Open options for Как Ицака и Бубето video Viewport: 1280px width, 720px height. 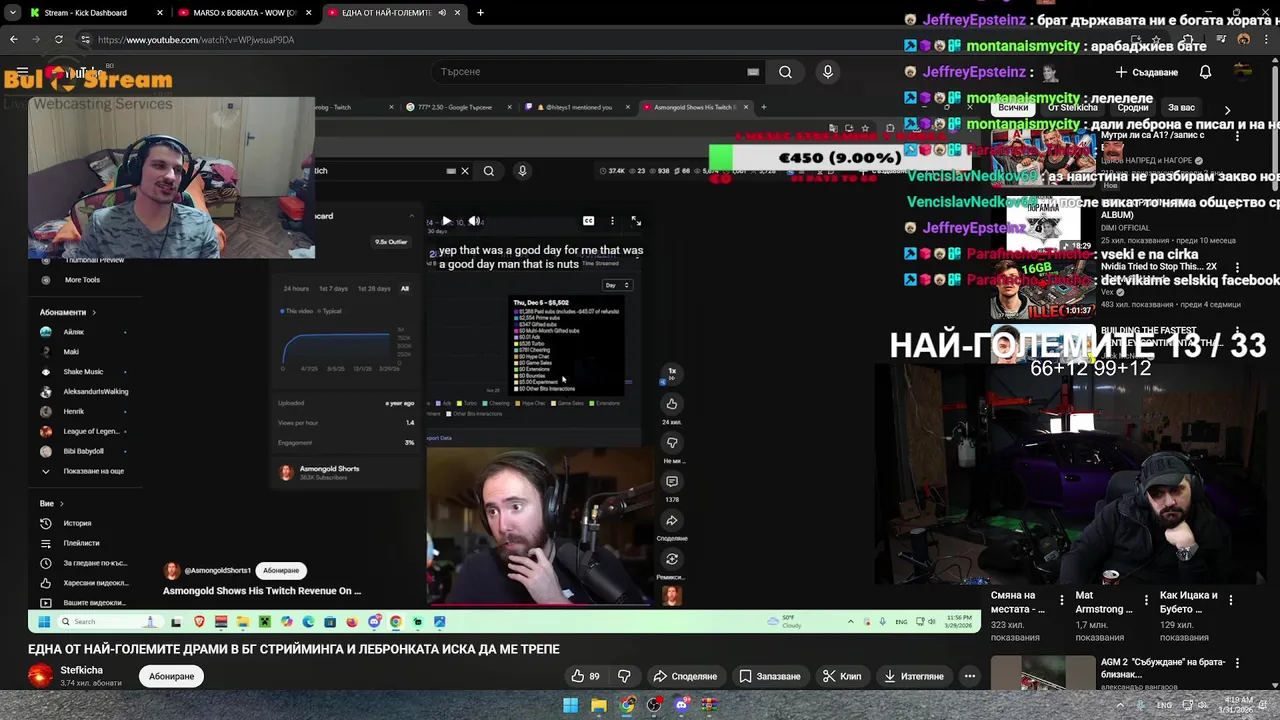pos(1231,600)
